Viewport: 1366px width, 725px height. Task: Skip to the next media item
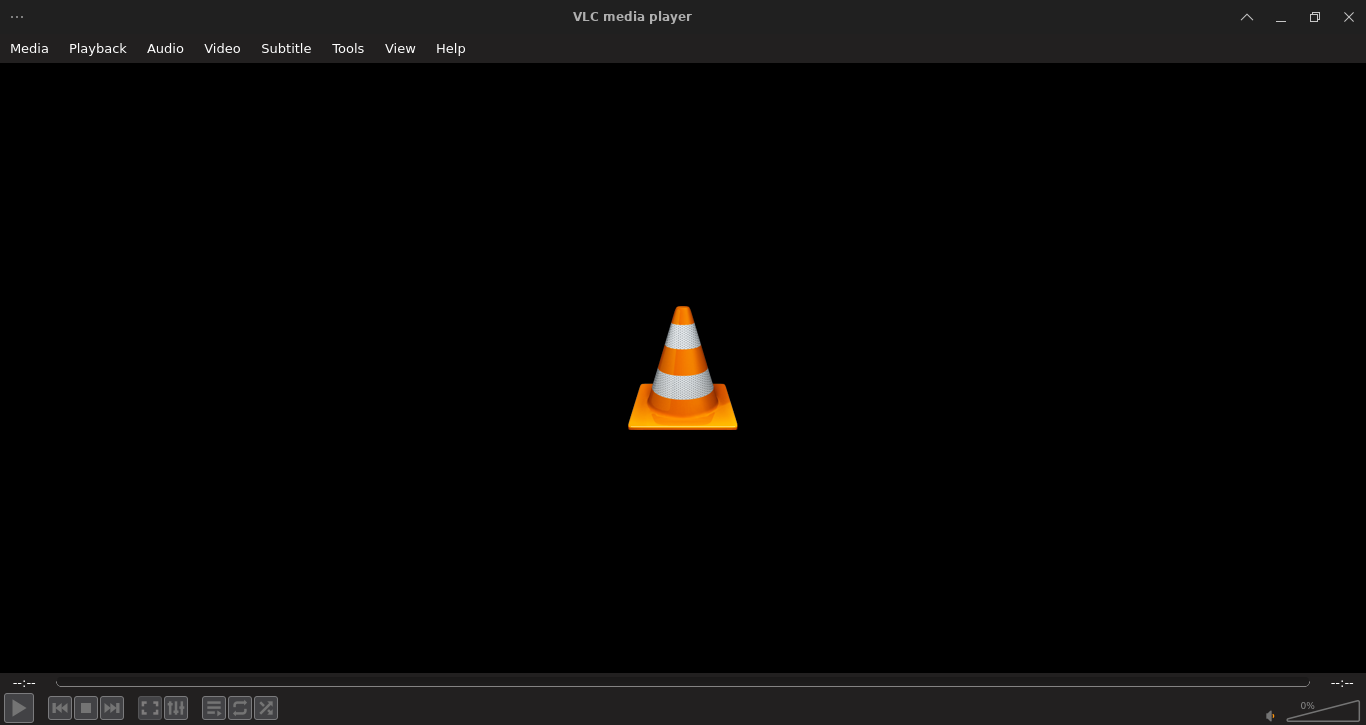click(x=111, y=707)
